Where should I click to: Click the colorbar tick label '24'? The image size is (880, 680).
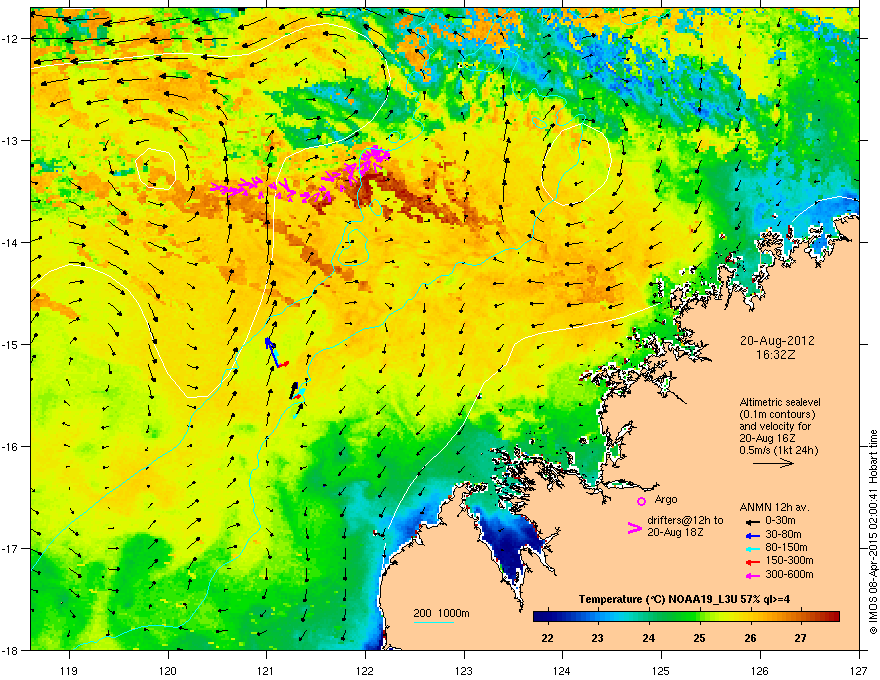648,638
